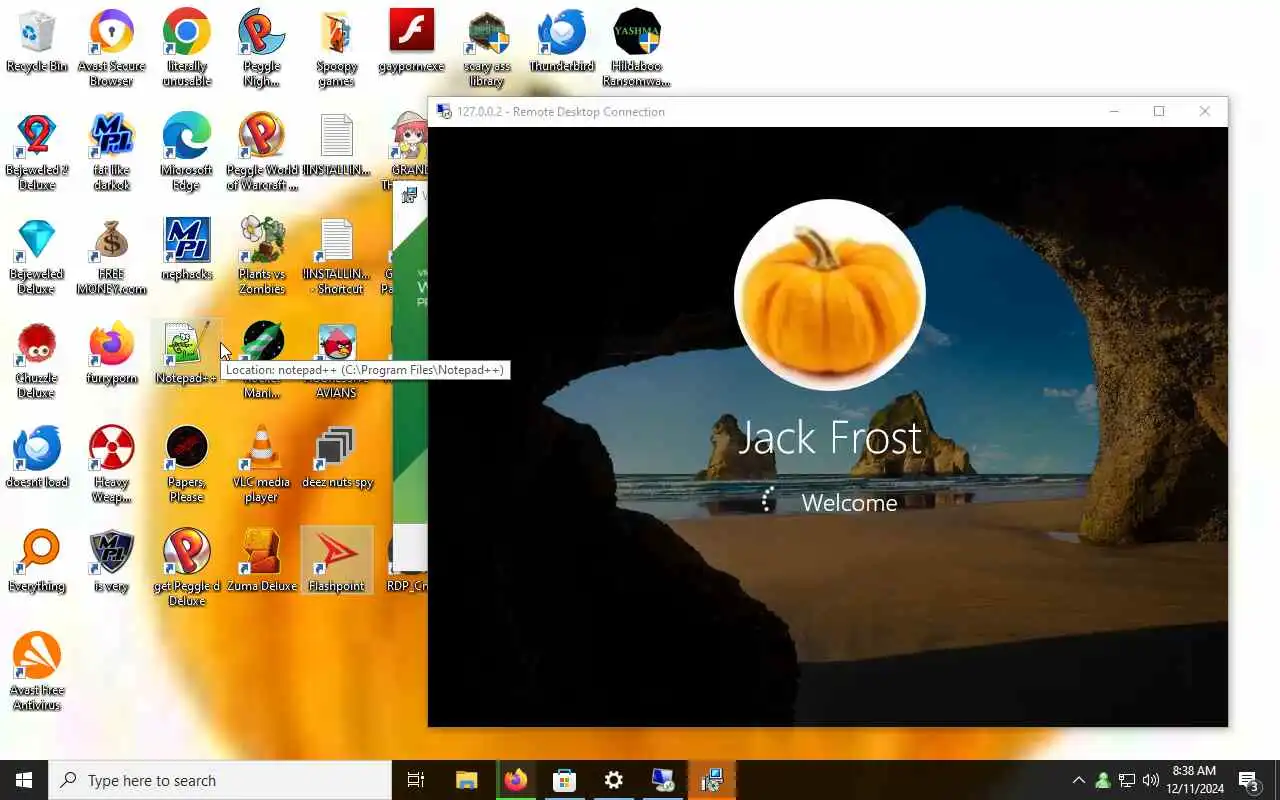This screenshot has height=800, width=1280.
Task: Open the notification center with 3 alerts
Action: (x=1249, y=780)
